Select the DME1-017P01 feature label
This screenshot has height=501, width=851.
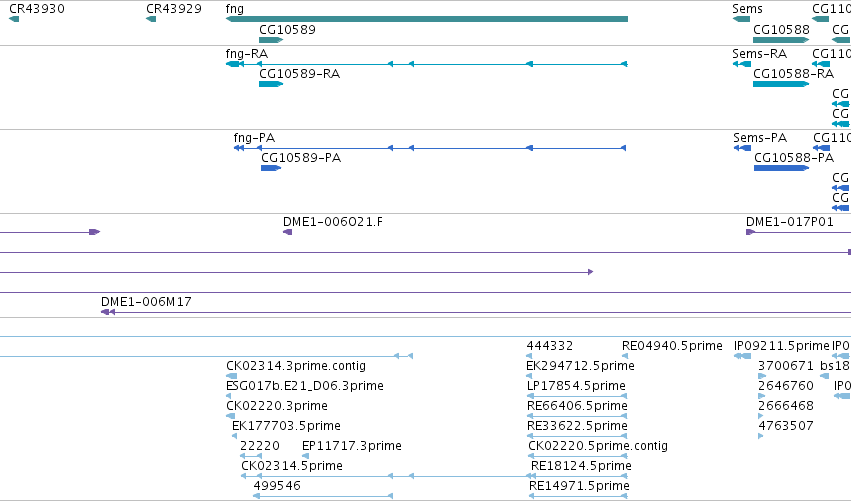[790, 222]
